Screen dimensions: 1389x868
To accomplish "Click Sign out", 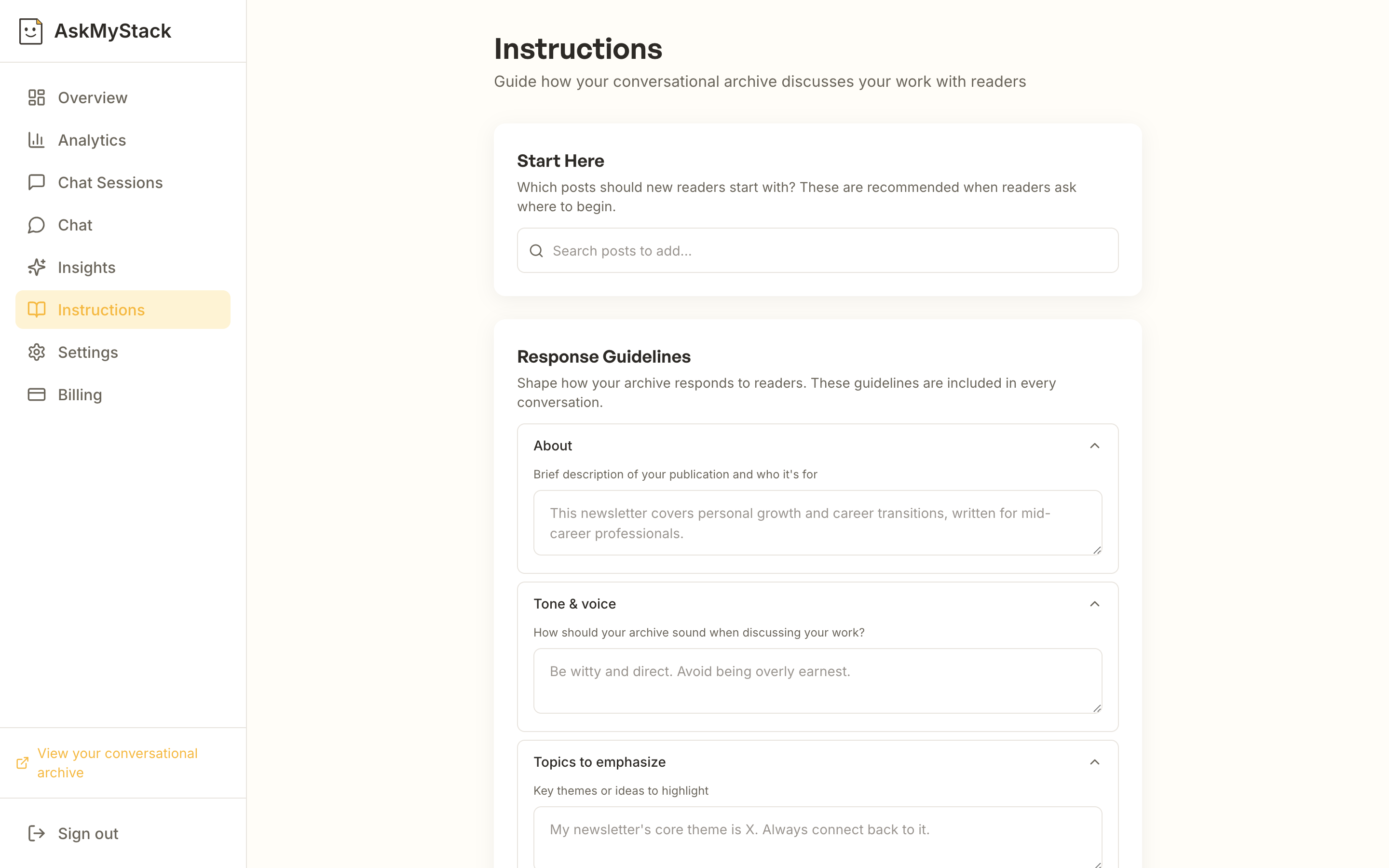I will click(87, 833).
